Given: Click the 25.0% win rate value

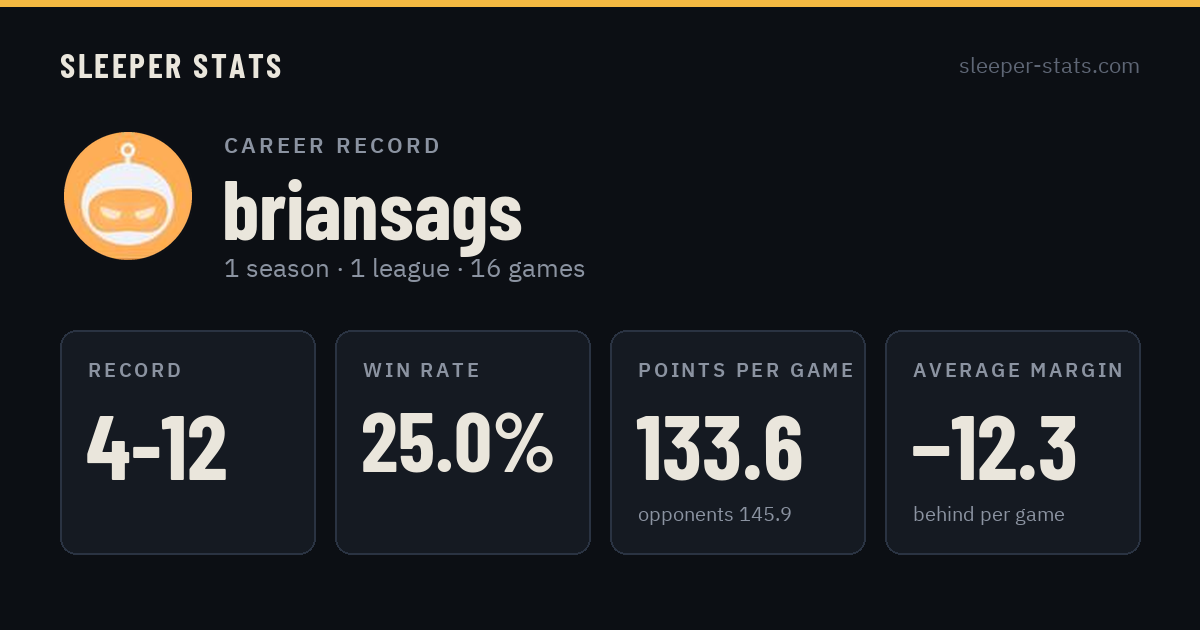Looking at the screenshot, I should click(457, 442).
